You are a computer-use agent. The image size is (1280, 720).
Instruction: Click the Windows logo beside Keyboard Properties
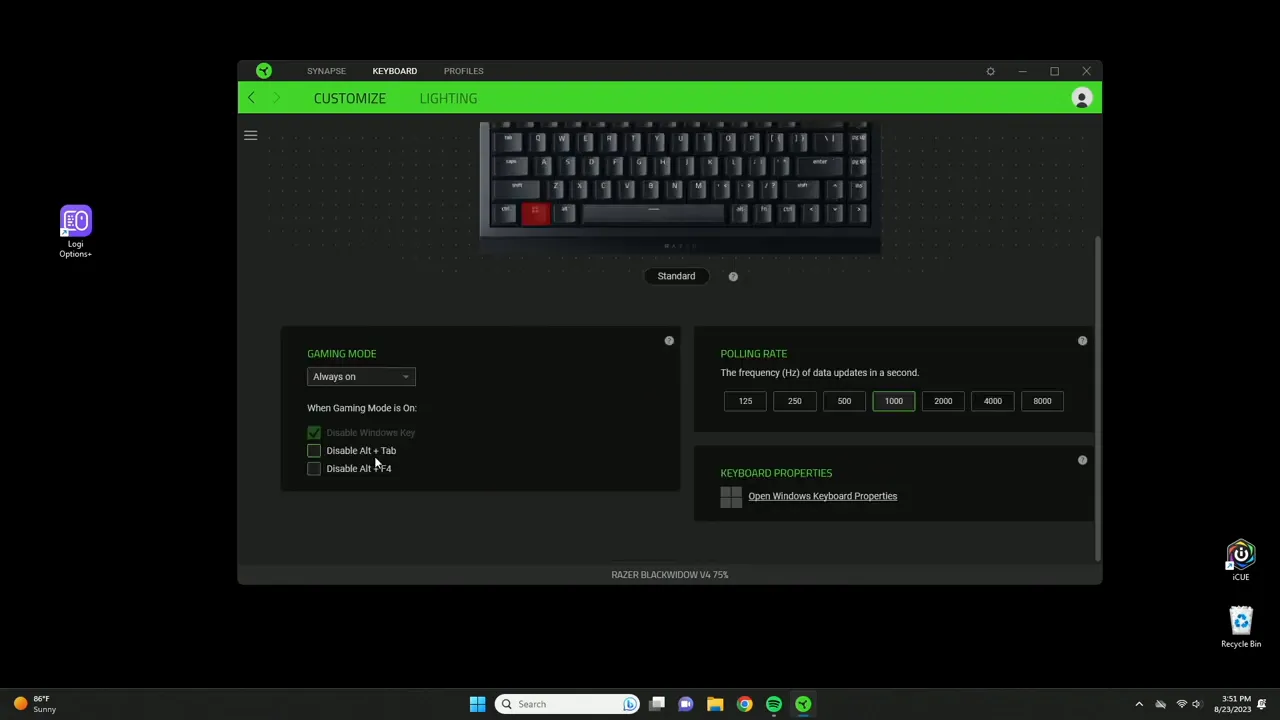tap(731, 497)
